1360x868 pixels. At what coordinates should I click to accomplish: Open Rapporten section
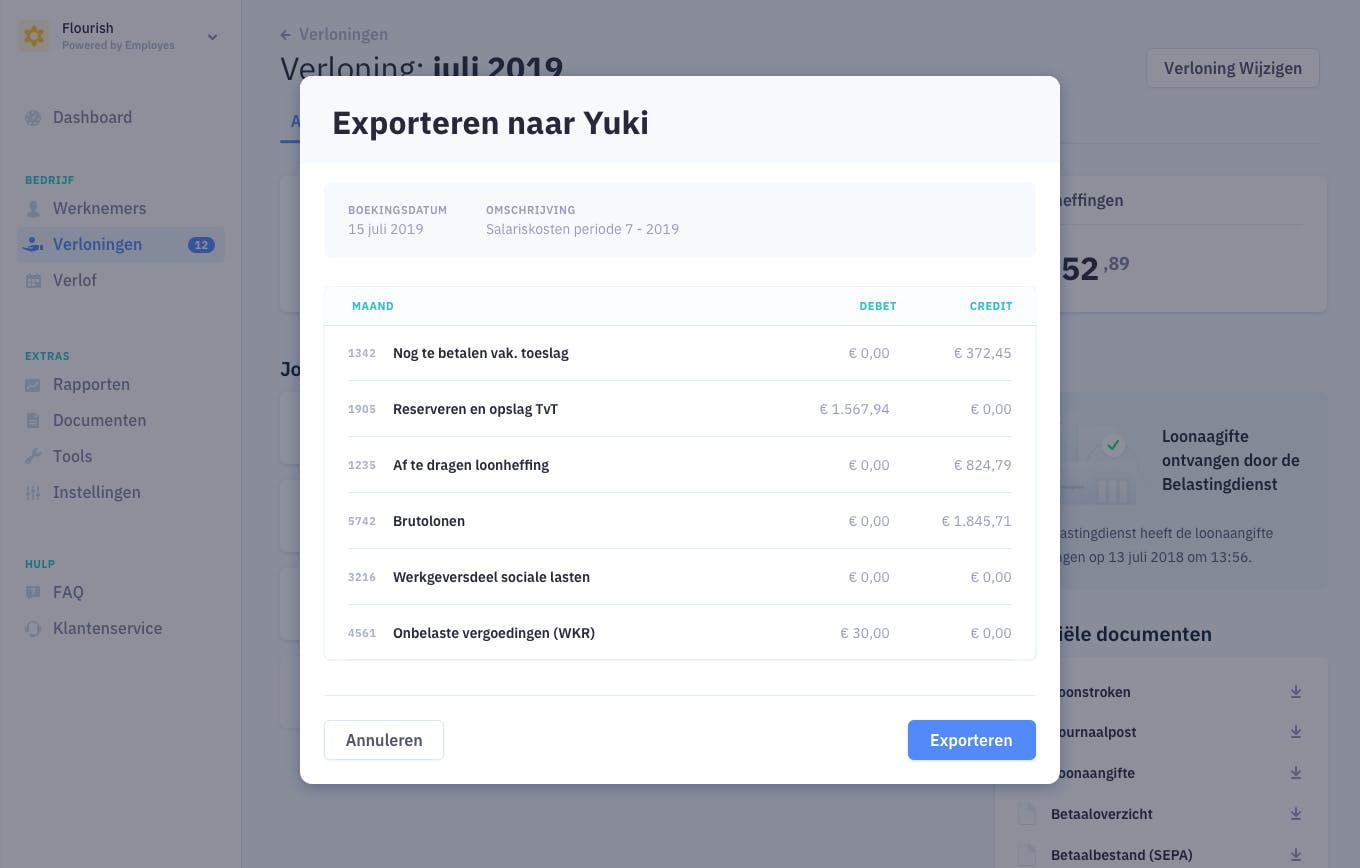[91, 385]
